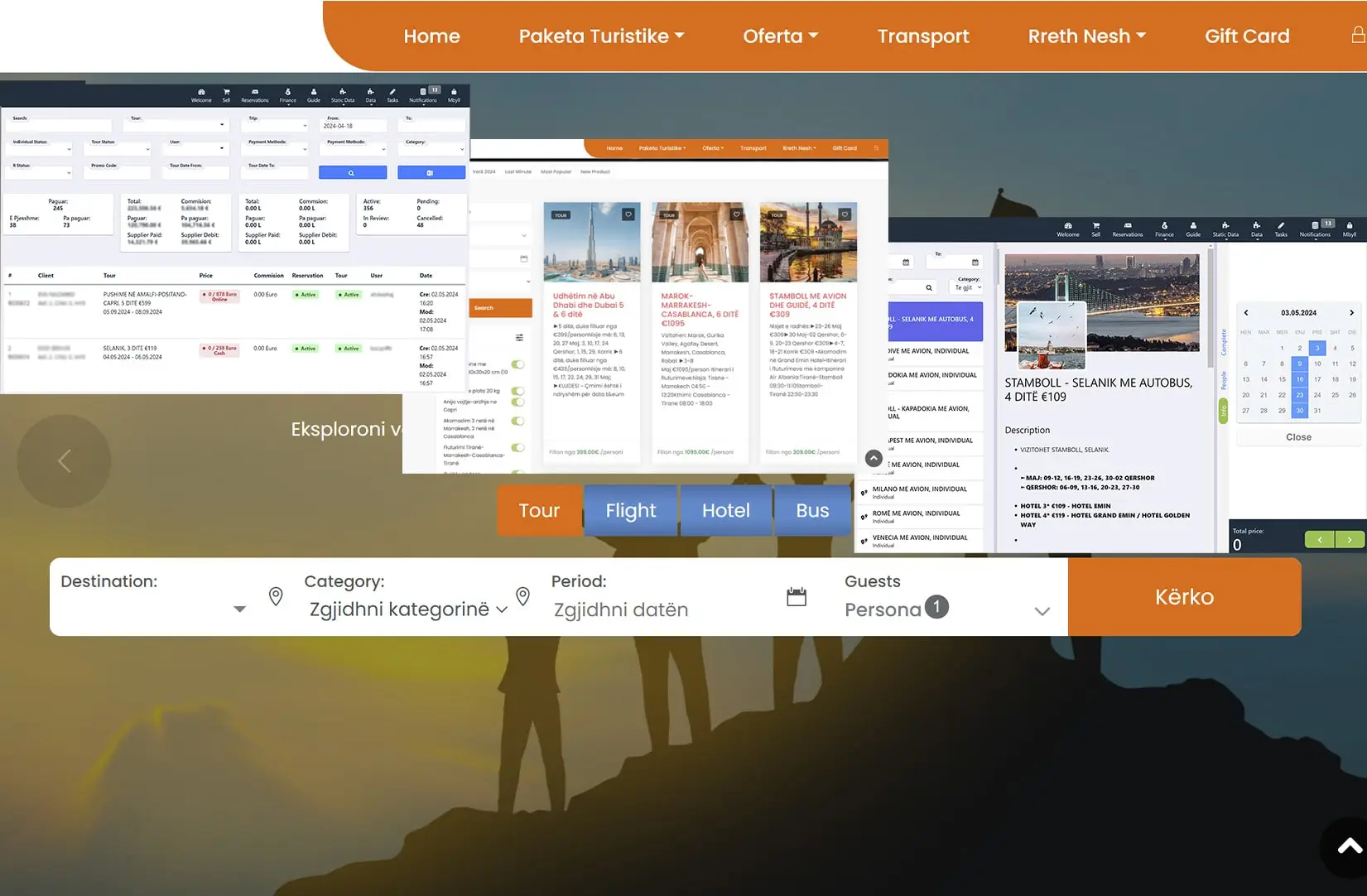Select 'MILANO ME AVION, INDIVIDUAL' list row
Viewport: 1367px width, 896px height.
point(919,492)
